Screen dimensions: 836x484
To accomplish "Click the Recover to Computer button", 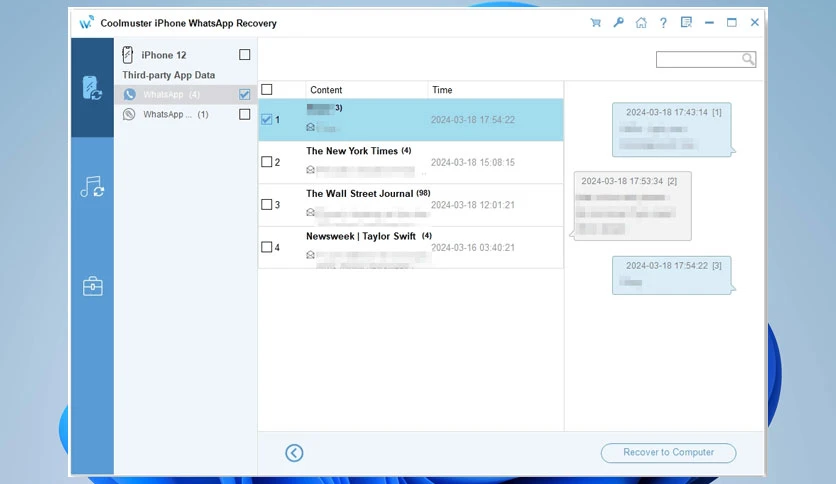I will click(x=668, y=453).
